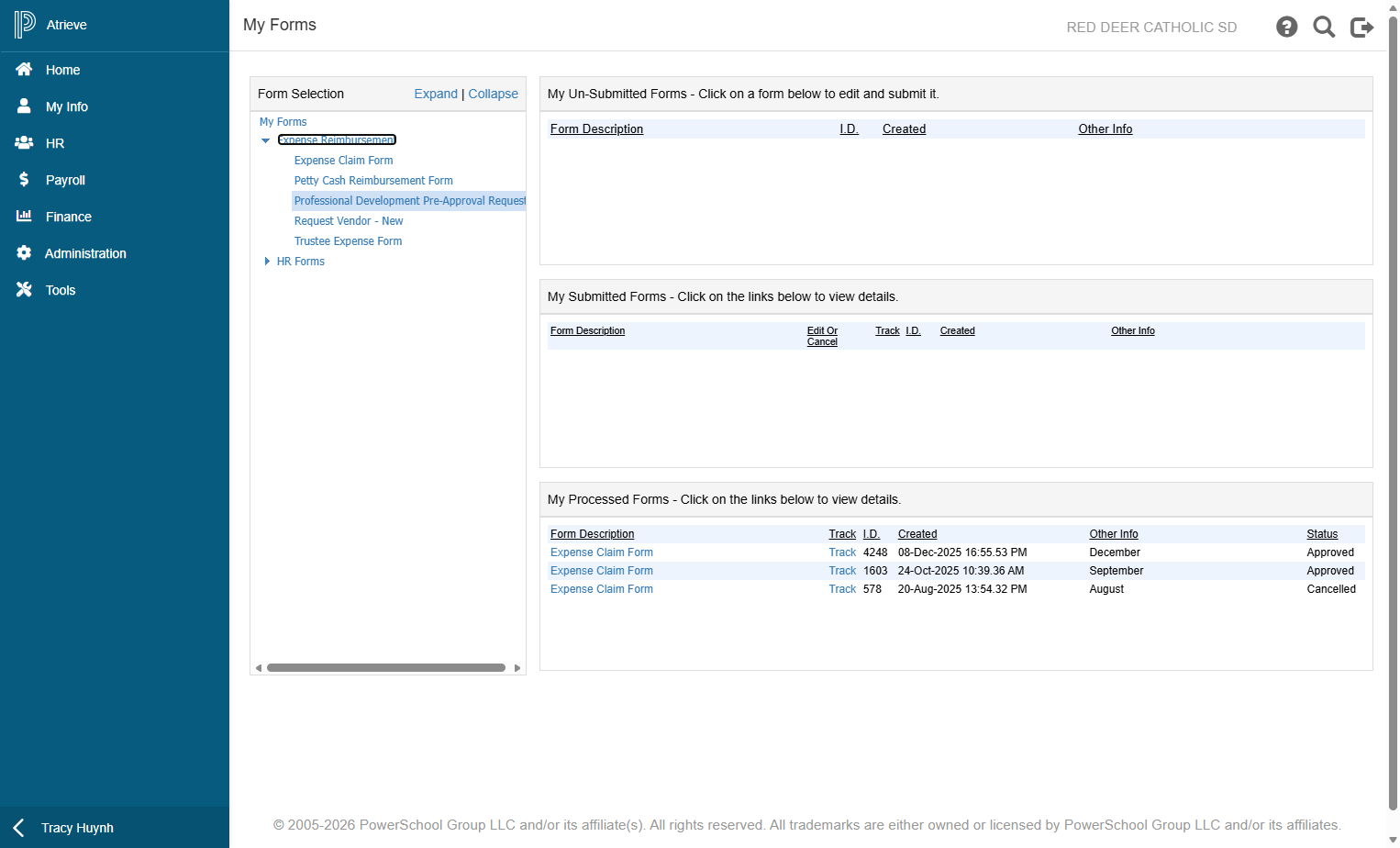Viewport: 1400px width, 848px height.
Task: Click the Form Selection horizontal scrollbar
Action: (386, 668)
